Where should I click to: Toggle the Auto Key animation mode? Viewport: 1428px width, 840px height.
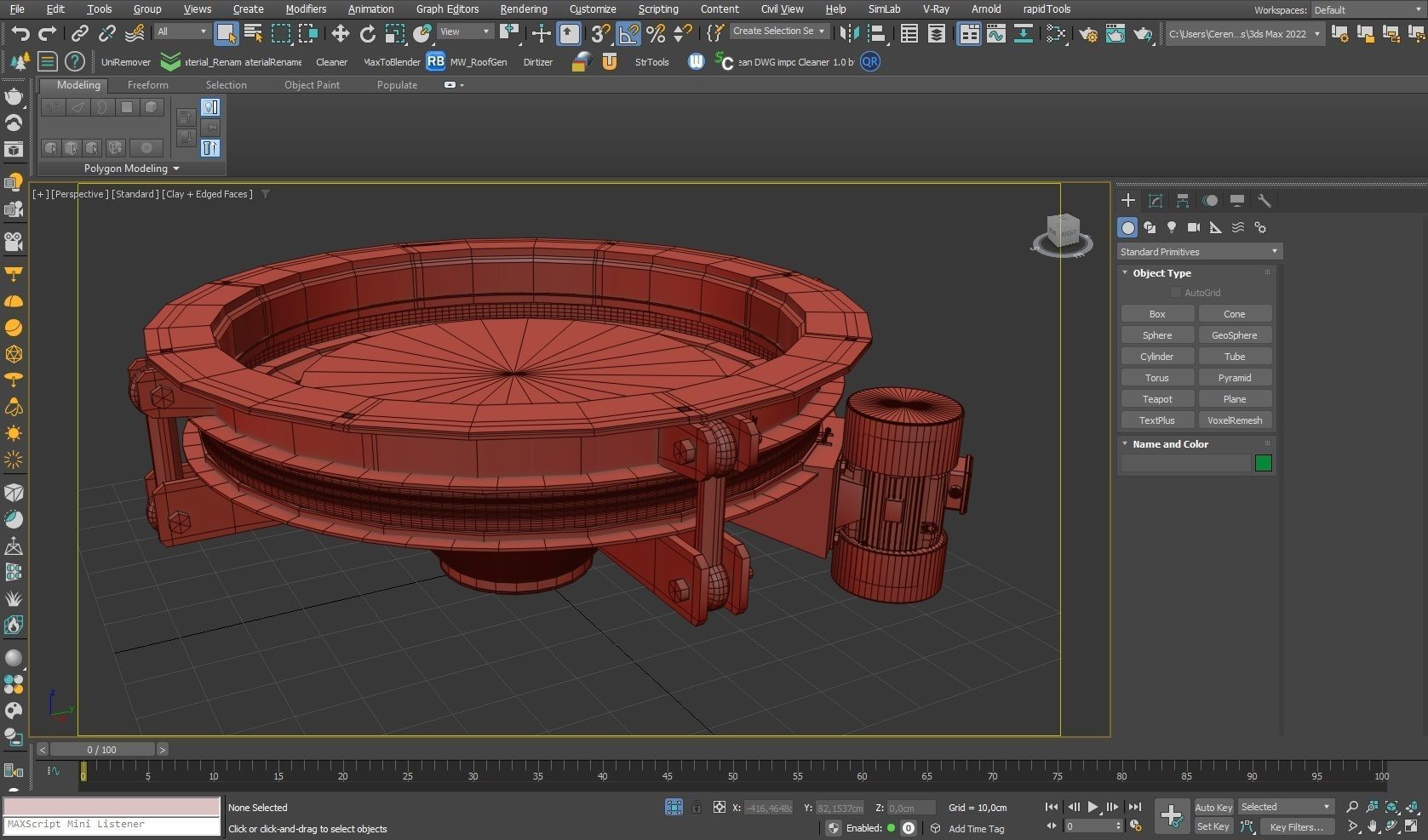[1213, 808]
